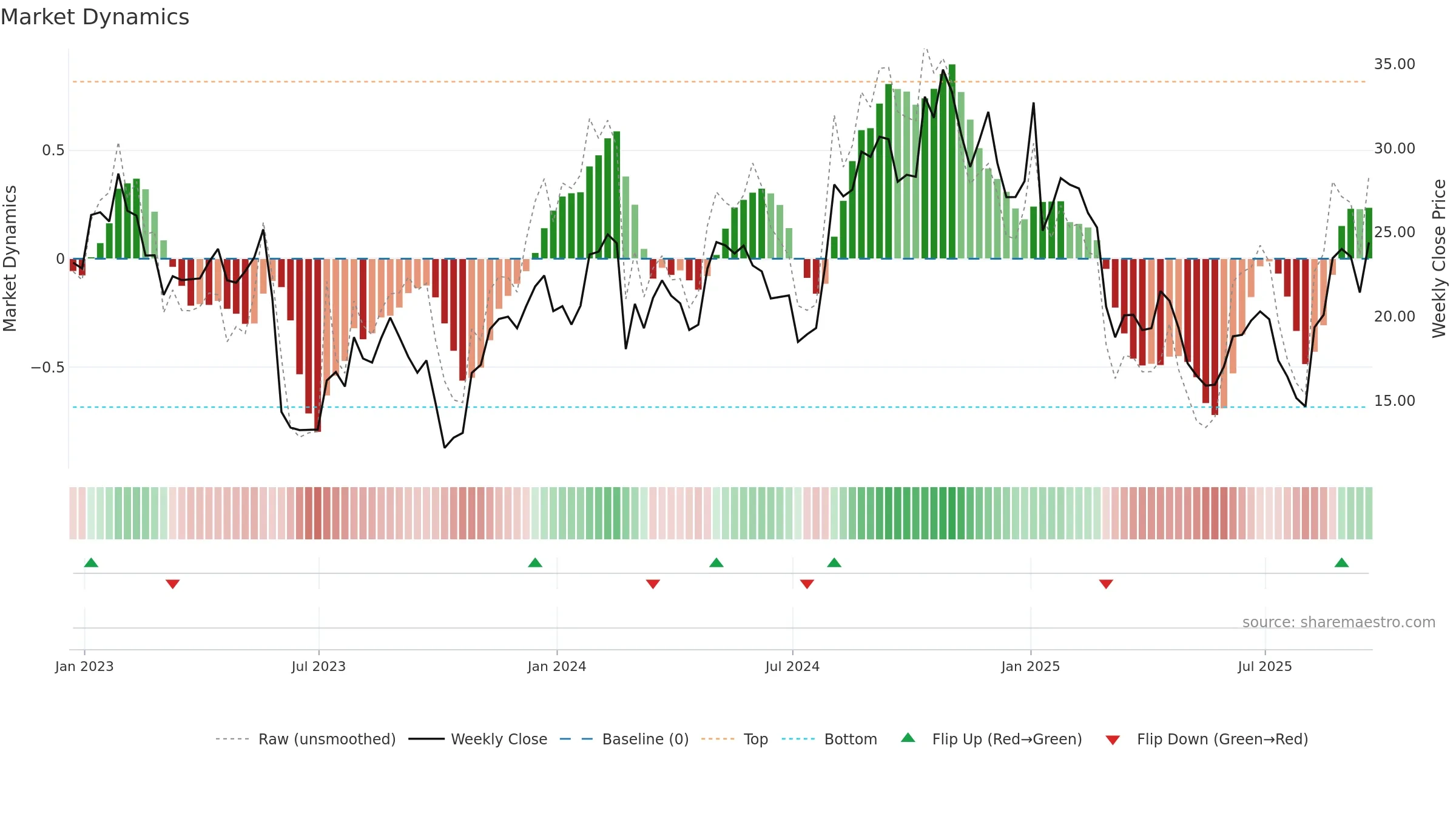Click the Raw (unsmoothed) legend entry
The width and height of the screenshot is (1456, 819).
point(306,739)
